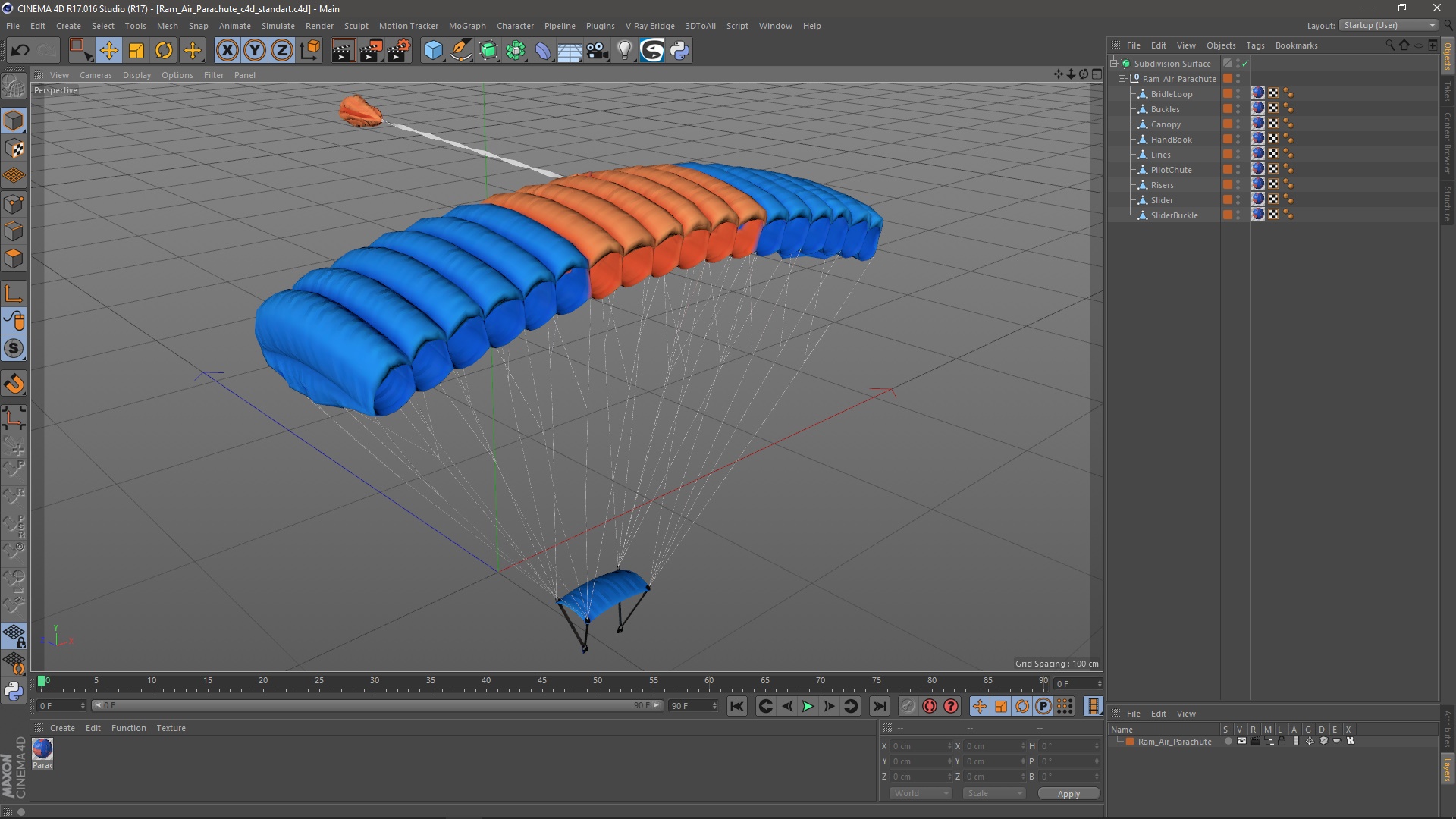Click the Autokeying red question icon
1456x819 pixels.
point(951,706)
